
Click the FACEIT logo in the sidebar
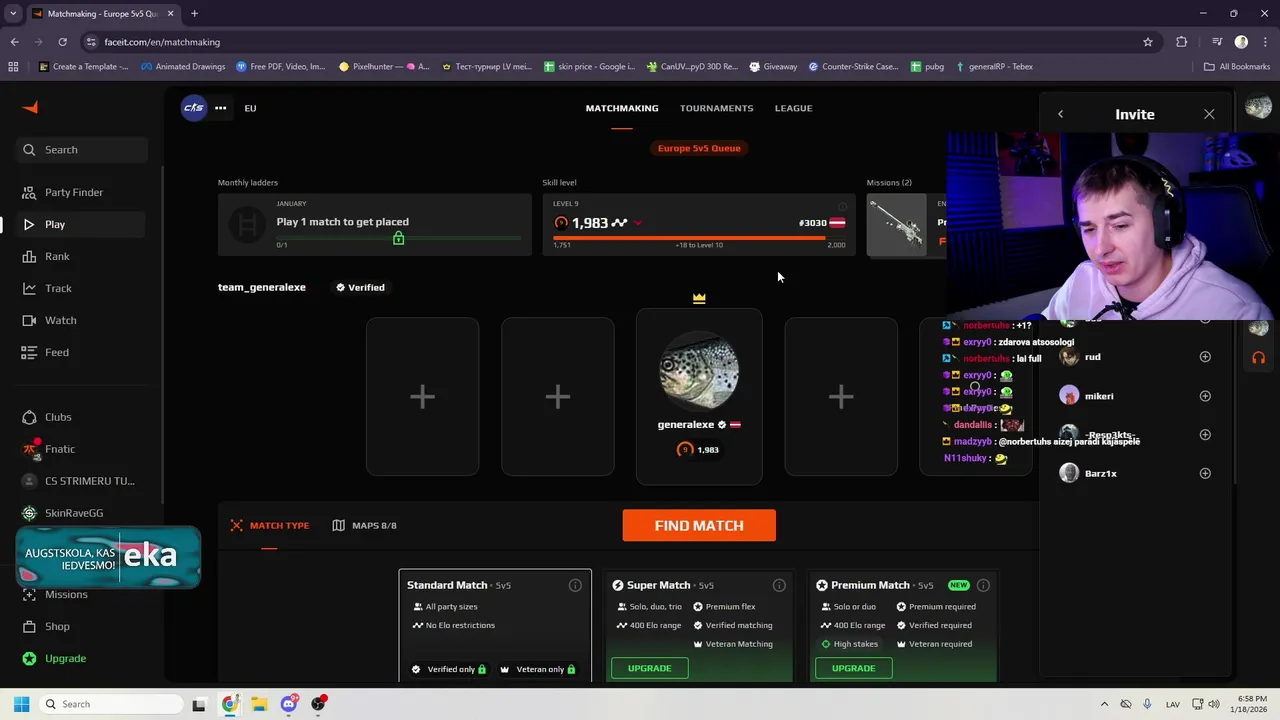[30, 108]
